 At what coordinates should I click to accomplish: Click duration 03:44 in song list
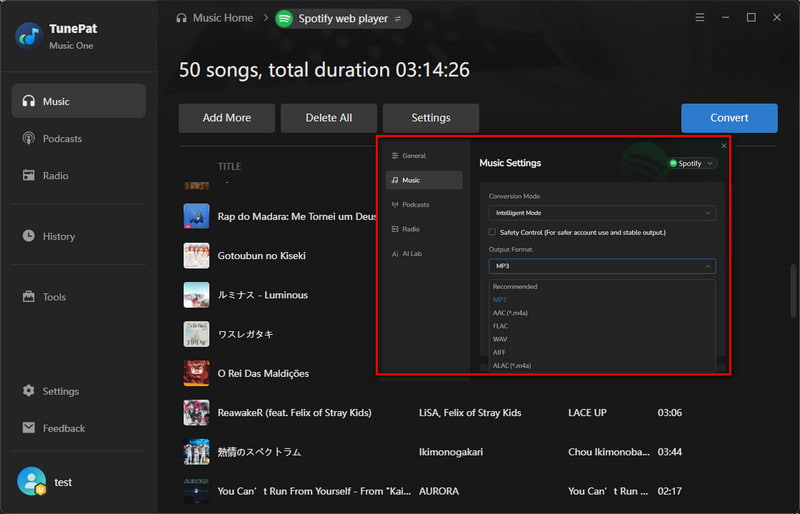(669, 452)
